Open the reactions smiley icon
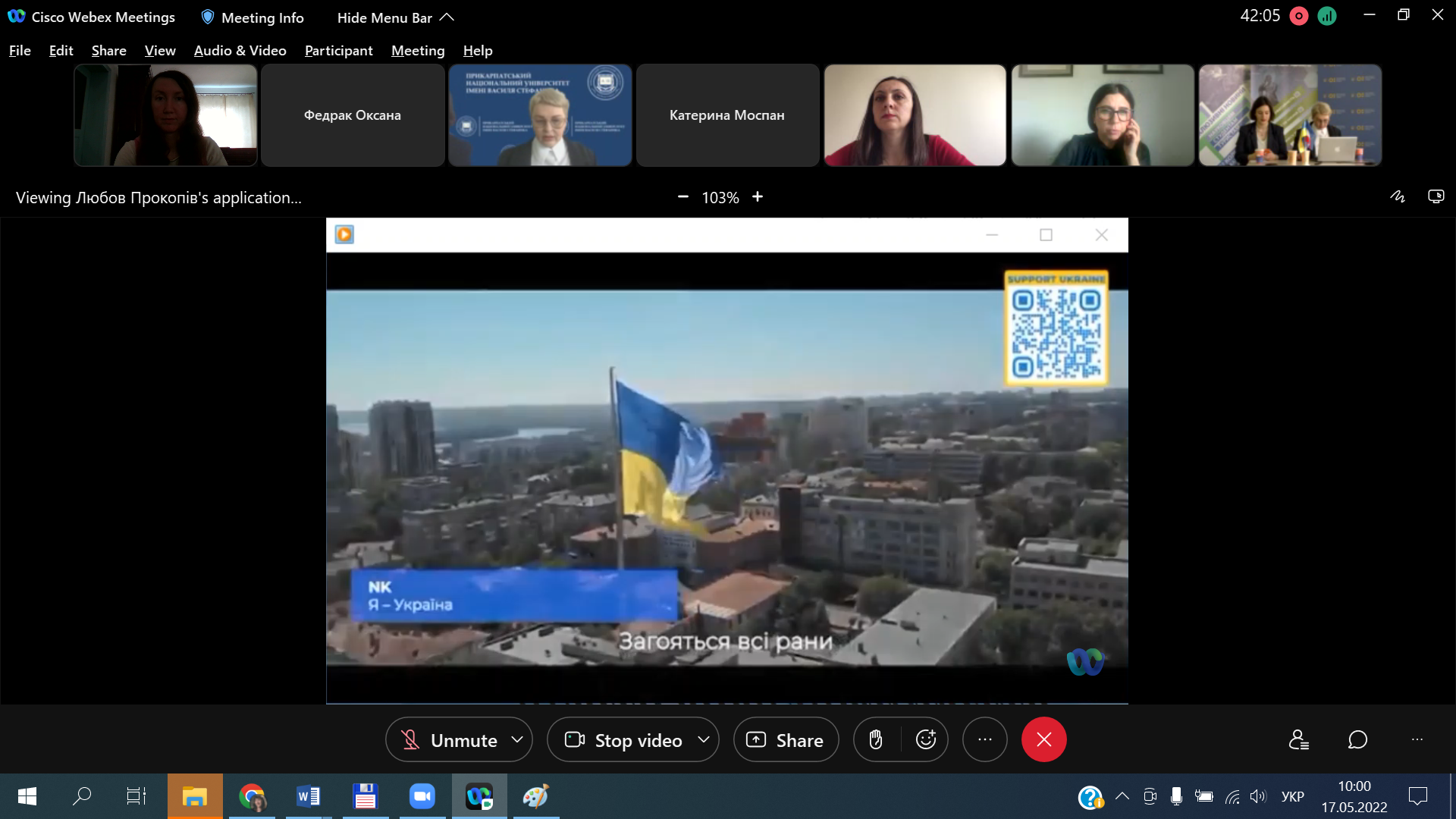This screenshot has width=1456, height=819. (x=925, y=739)
